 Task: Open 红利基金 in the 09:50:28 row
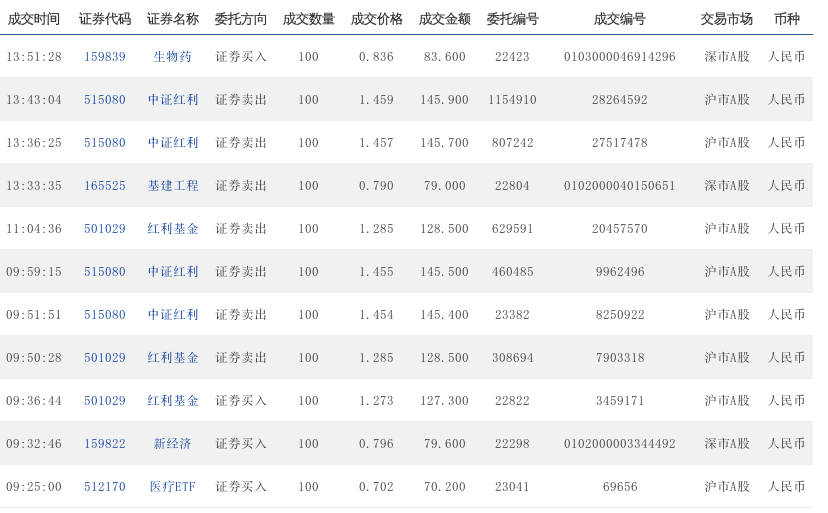pyautogui.click(x=173, y=358)
